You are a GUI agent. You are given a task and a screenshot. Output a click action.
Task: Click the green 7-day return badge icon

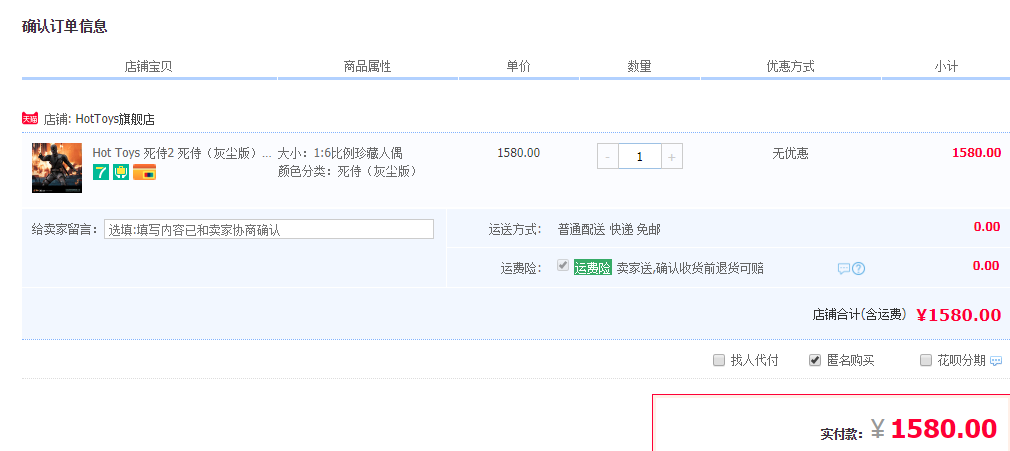point(100,172)
